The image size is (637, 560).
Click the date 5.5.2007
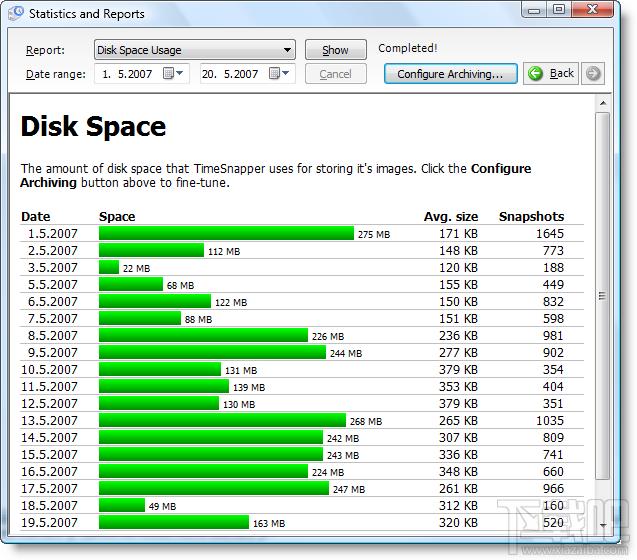point(52,284)
